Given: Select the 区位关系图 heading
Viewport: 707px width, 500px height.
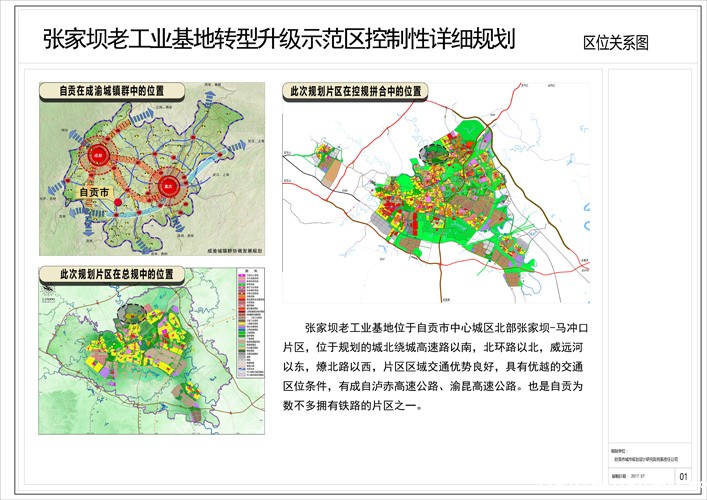Looking at the screenshot, I should pyautogui.click(x=616, y=43).
